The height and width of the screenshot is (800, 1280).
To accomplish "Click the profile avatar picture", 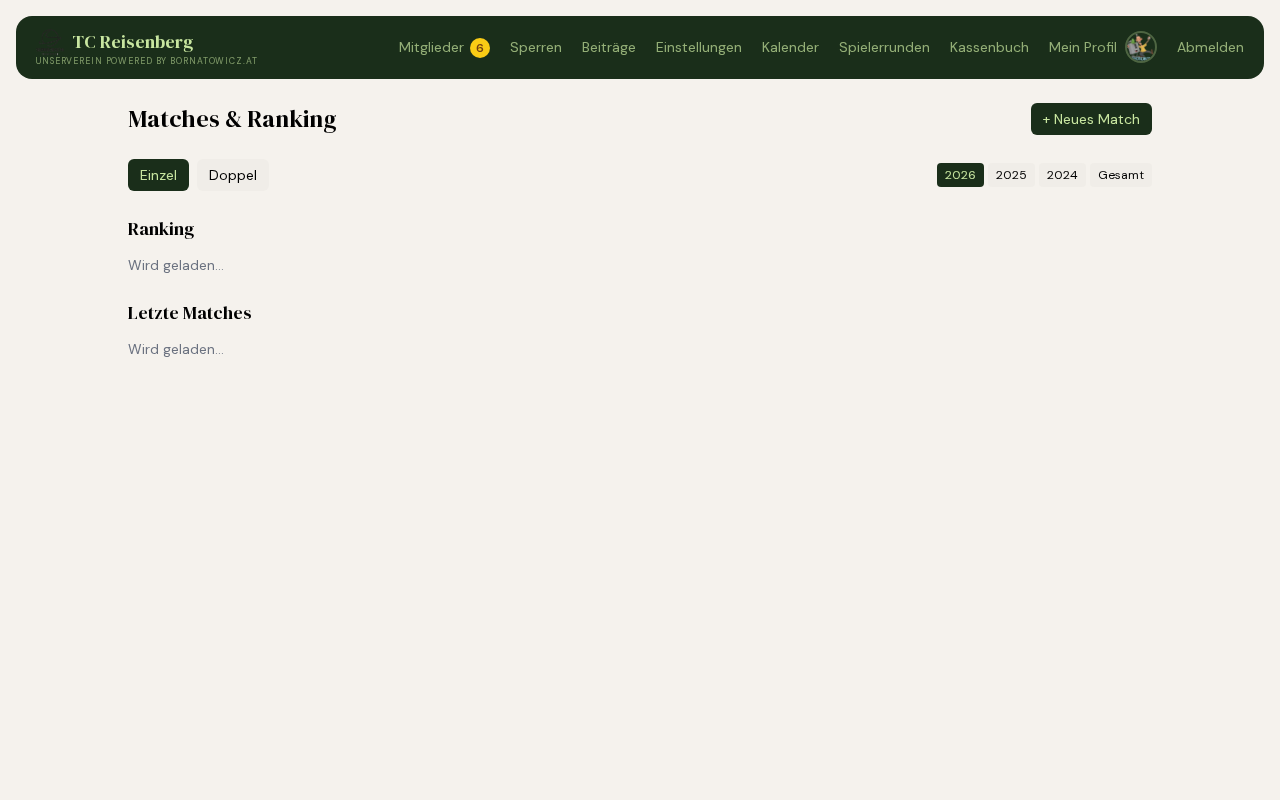I will tap(1141, 47).
